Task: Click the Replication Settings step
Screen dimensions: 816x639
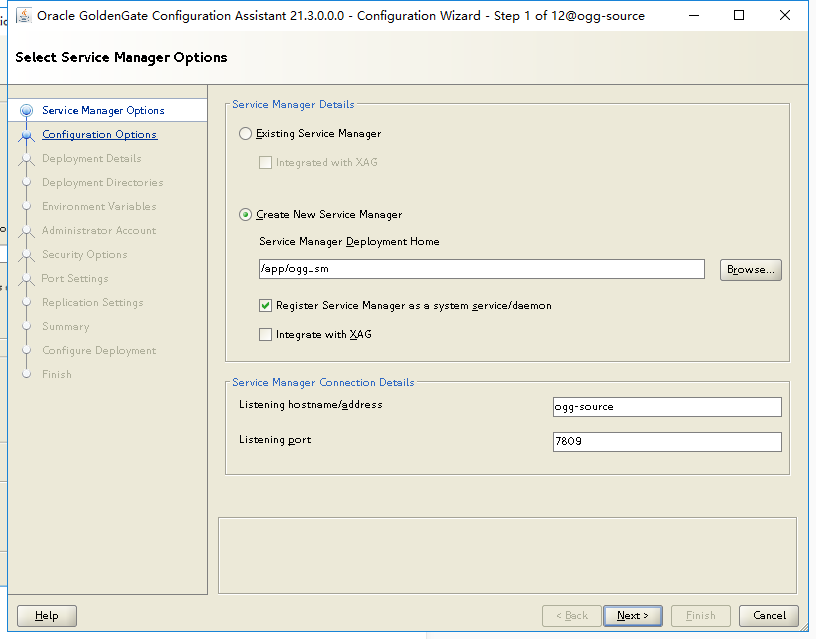Action: point(93,302)
